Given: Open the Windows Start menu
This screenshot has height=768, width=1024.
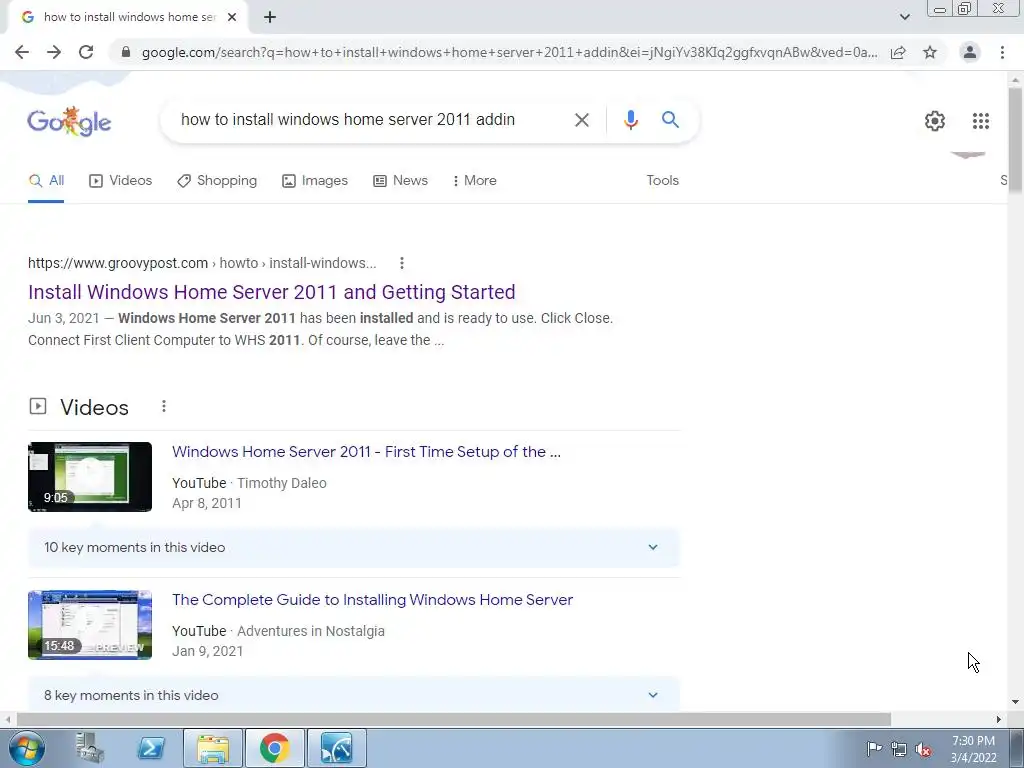Looking at the screenshot, I should 27,748.
